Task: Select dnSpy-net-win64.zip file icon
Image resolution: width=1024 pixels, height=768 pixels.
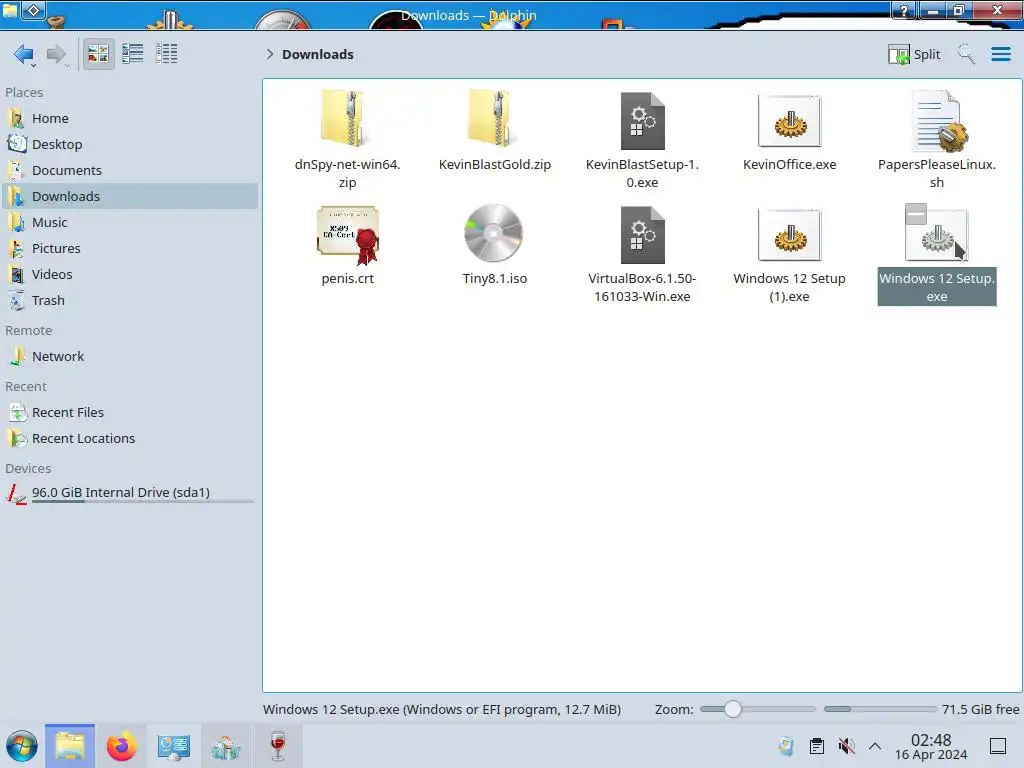Action: (x=347, y=119)
